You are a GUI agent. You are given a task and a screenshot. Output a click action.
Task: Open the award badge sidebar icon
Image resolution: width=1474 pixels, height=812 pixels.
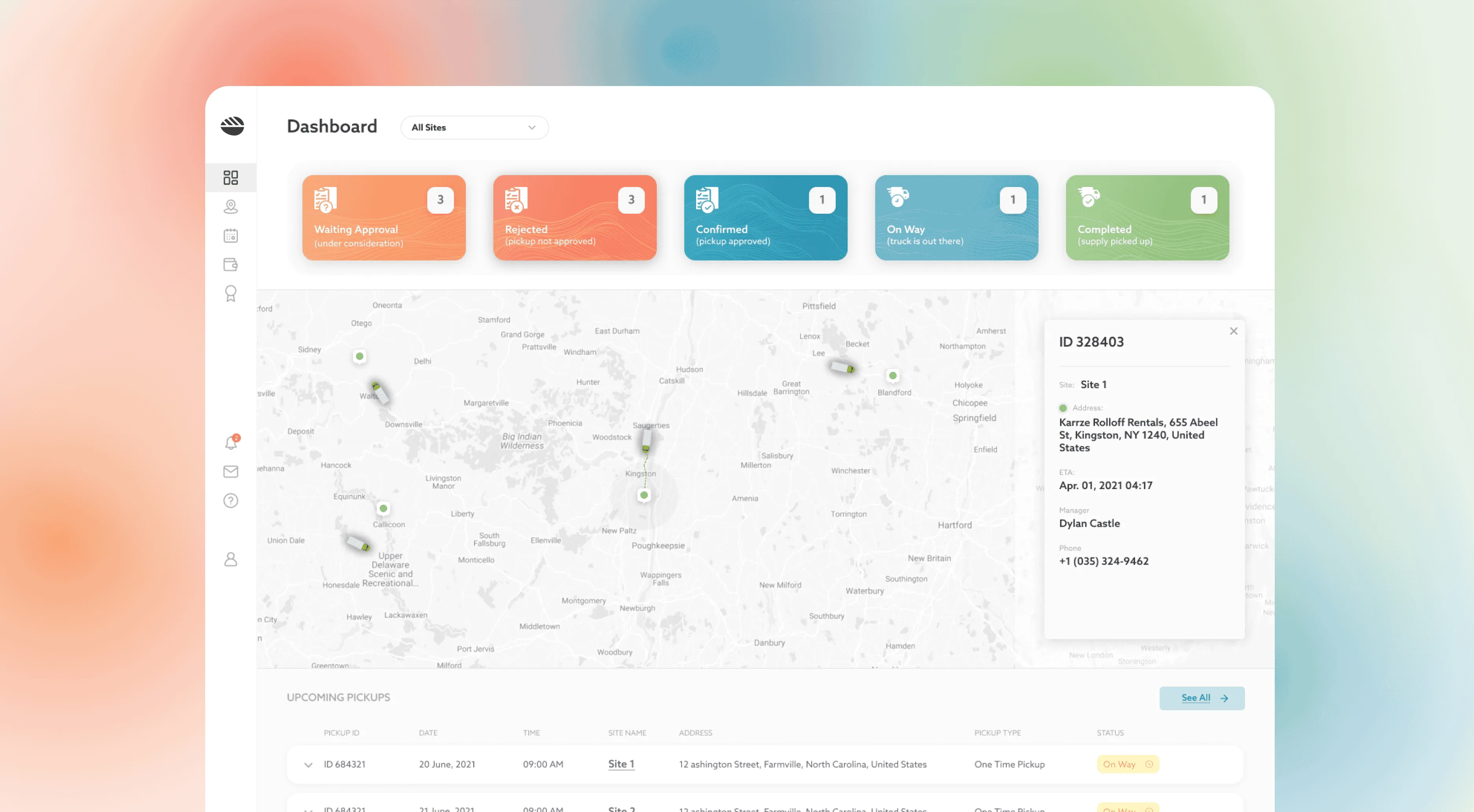[x=231, y=293]
